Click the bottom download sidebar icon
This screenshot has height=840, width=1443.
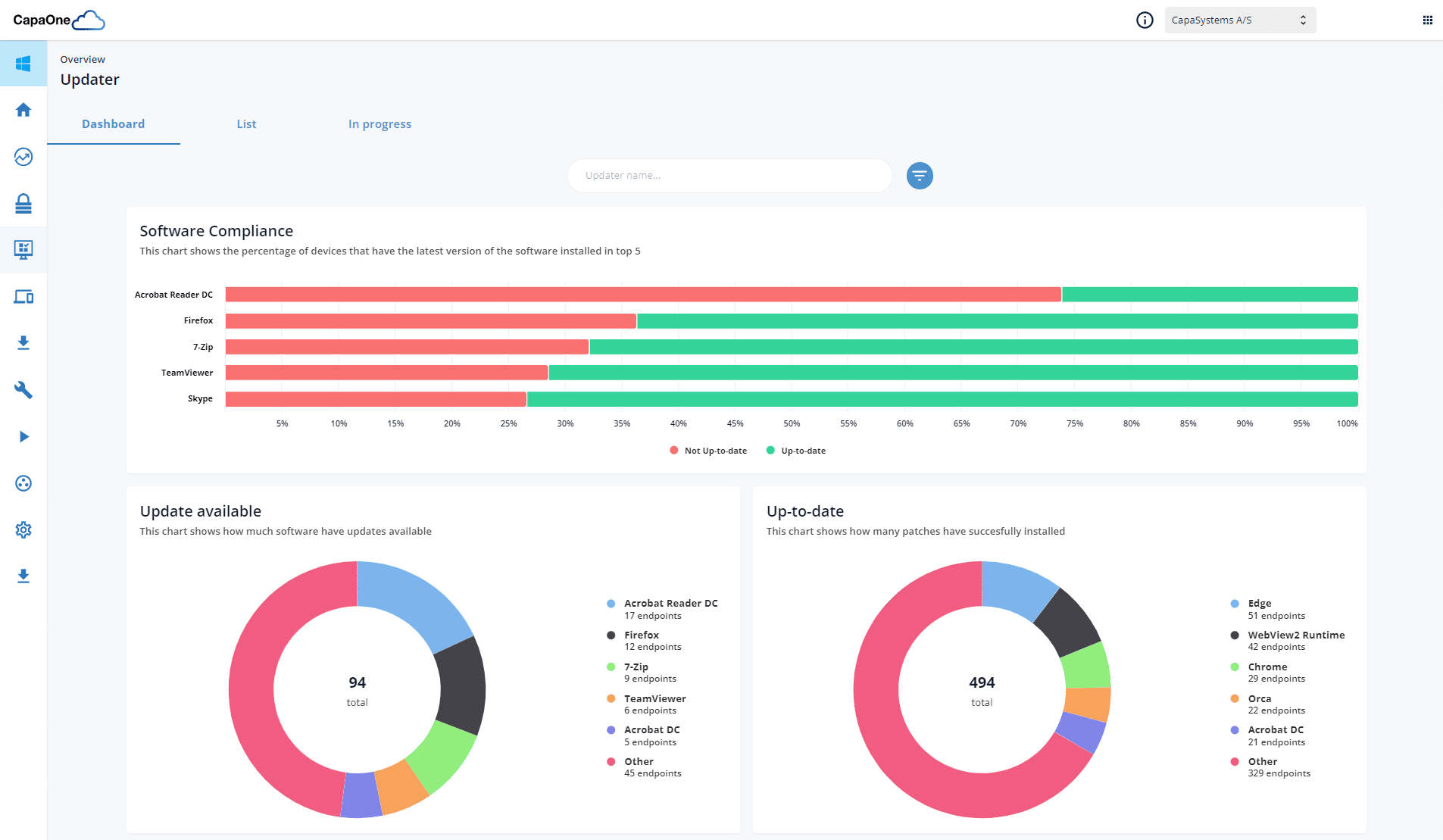(23, 576)
